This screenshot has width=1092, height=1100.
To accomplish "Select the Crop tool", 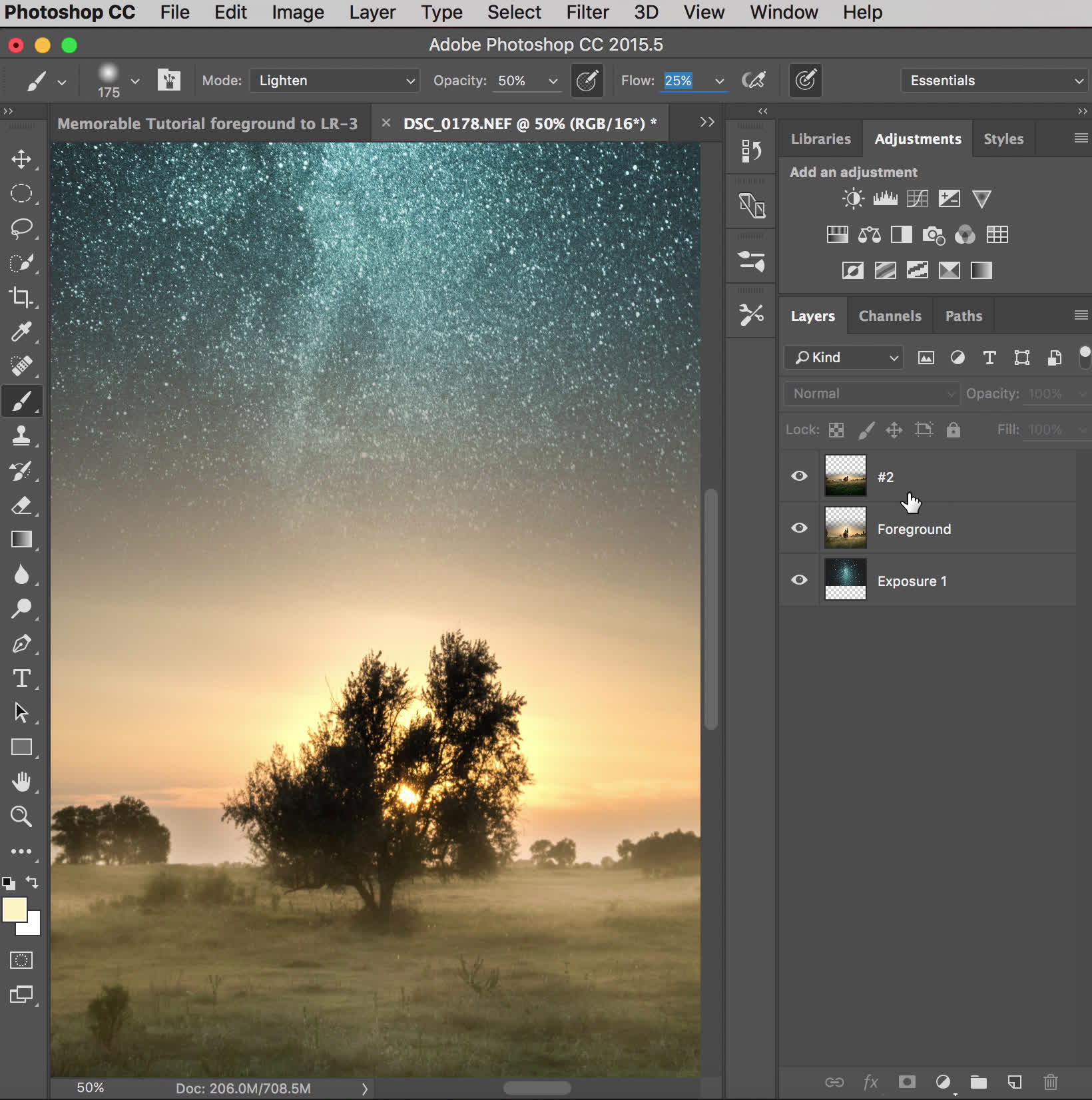I will (21, 297).
